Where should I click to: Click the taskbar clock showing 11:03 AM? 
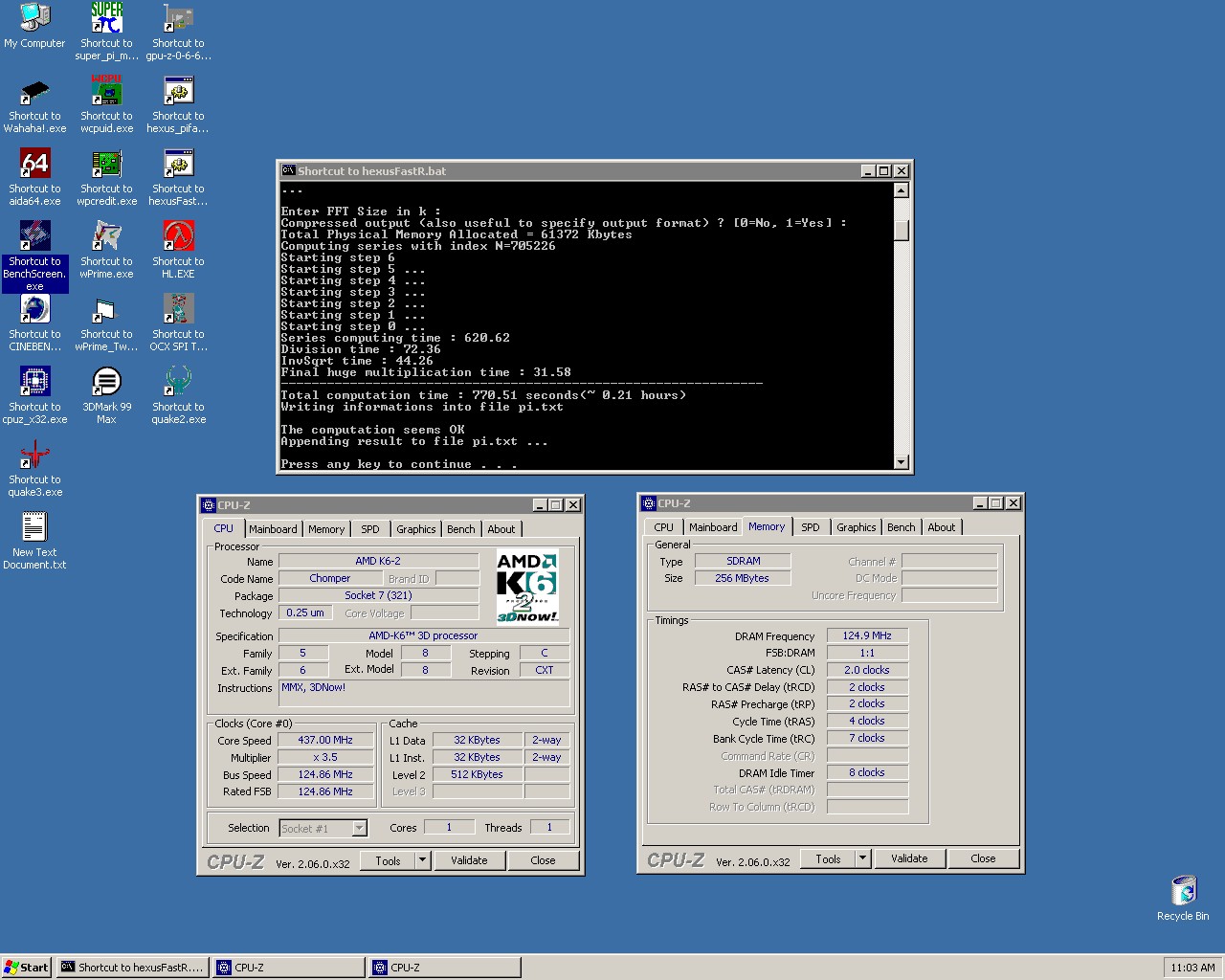pyautogui.click(x=1192, y=968)
